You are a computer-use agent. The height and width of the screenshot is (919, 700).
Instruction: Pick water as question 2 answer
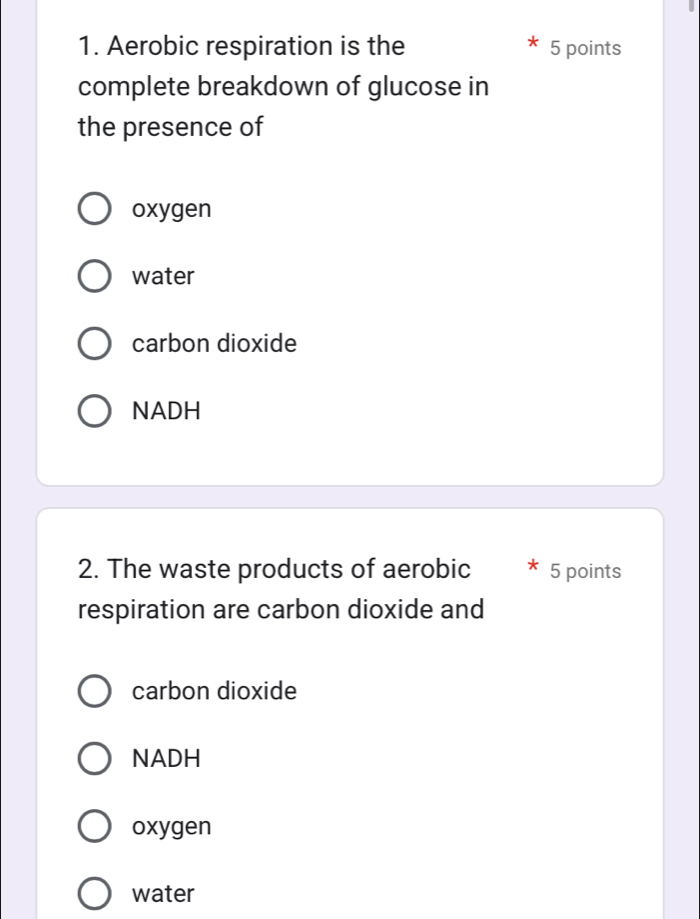point(94,893)
